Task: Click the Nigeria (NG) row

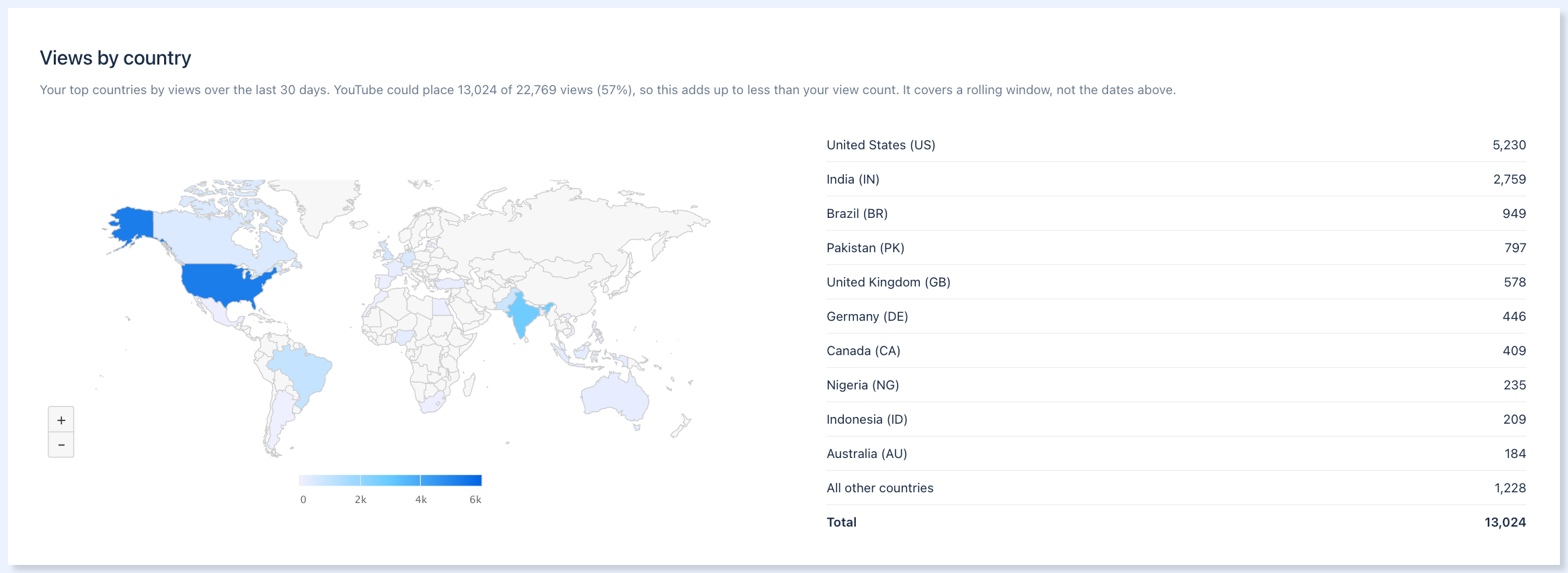Action: tap(1176, 385)
